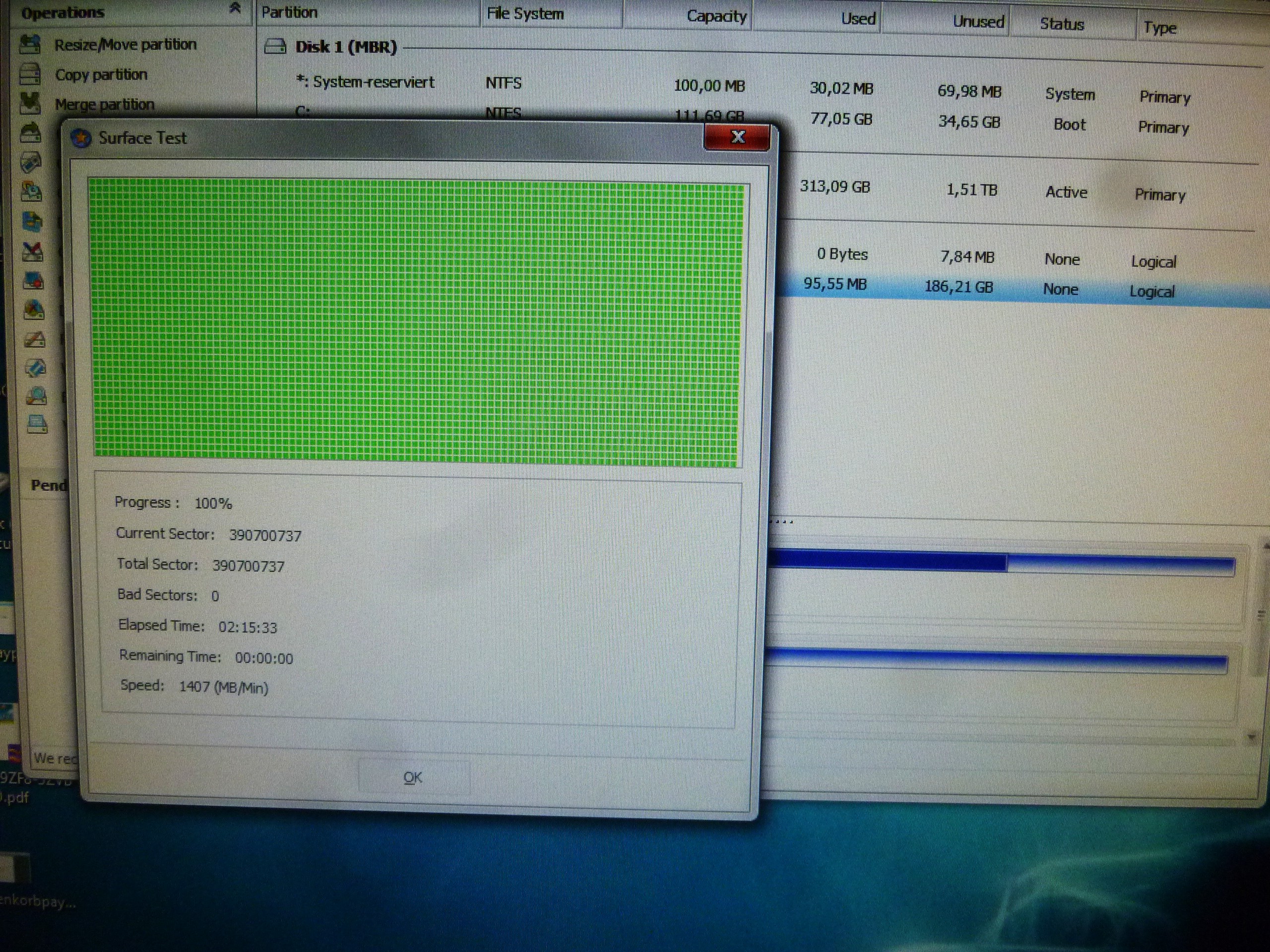Click the 100,00 MB capacity cell
The width and height of the screenshot is (1270, 952).
tap(709, 85)
